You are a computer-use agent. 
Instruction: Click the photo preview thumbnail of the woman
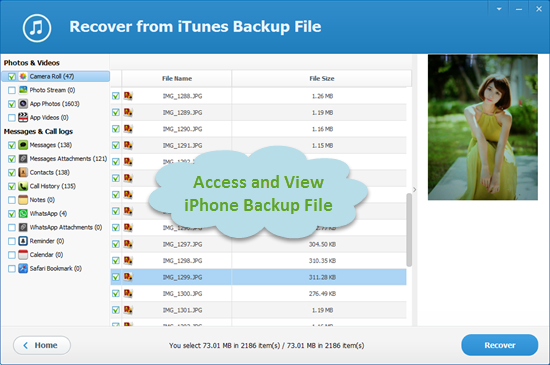point(483,127)
